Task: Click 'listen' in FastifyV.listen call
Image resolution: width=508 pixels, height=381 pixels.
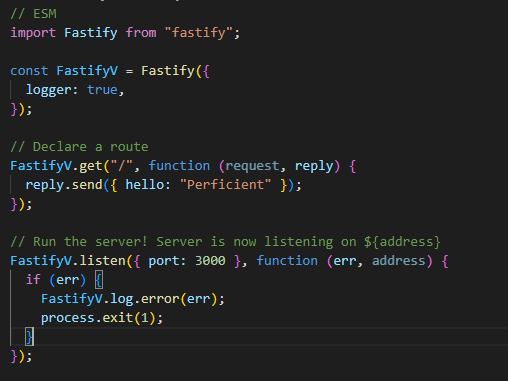Action: point(102,261)
